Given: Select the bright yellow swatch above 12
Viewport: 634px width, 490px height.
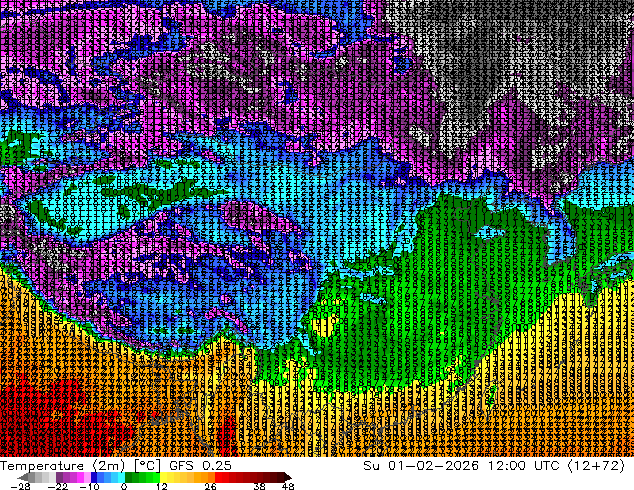Looking at the screenshot, I should pyautogui.click(x=163, y=477).
